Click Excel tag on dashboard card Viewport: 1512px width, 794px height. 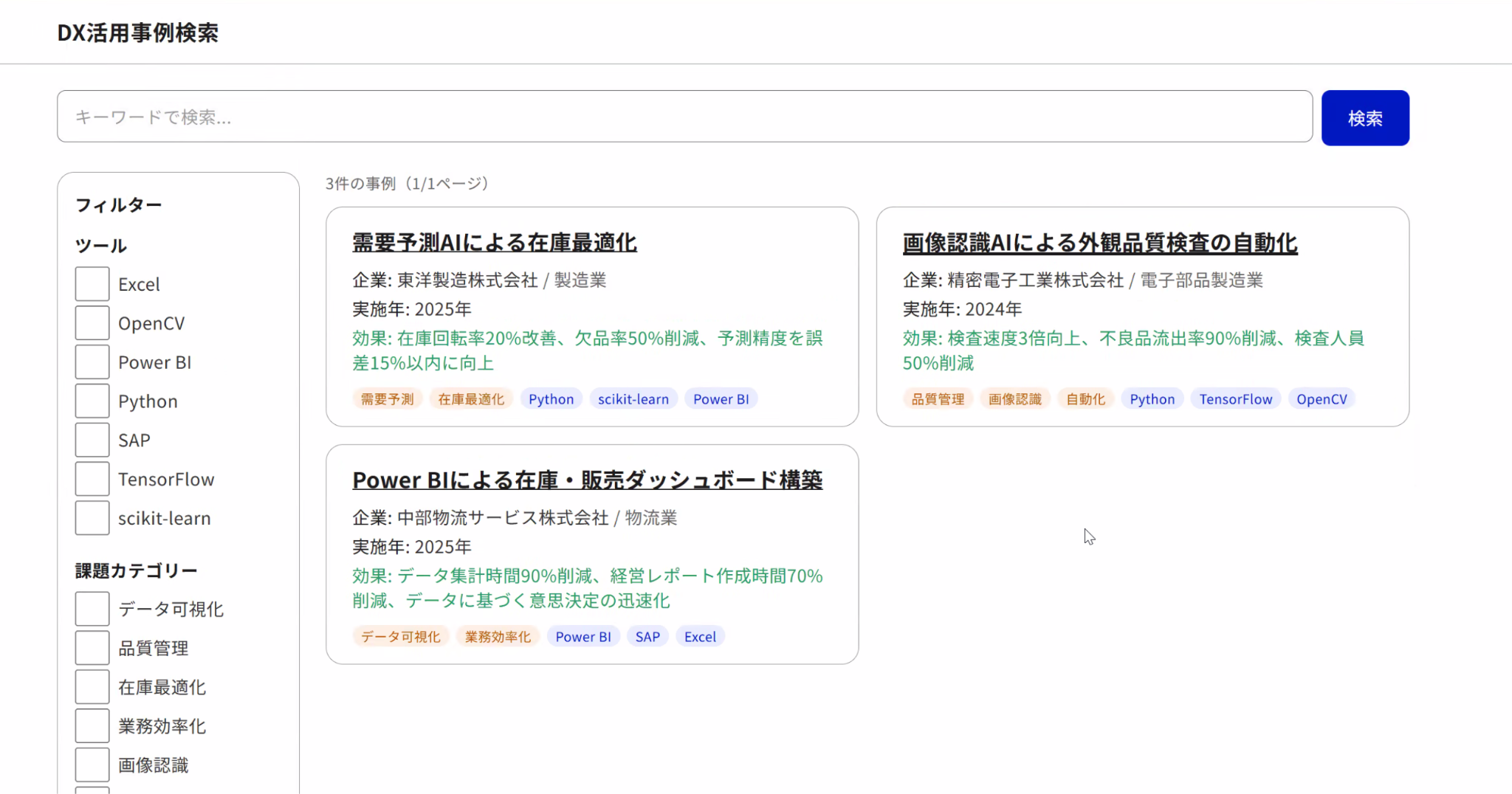[700, 637]
